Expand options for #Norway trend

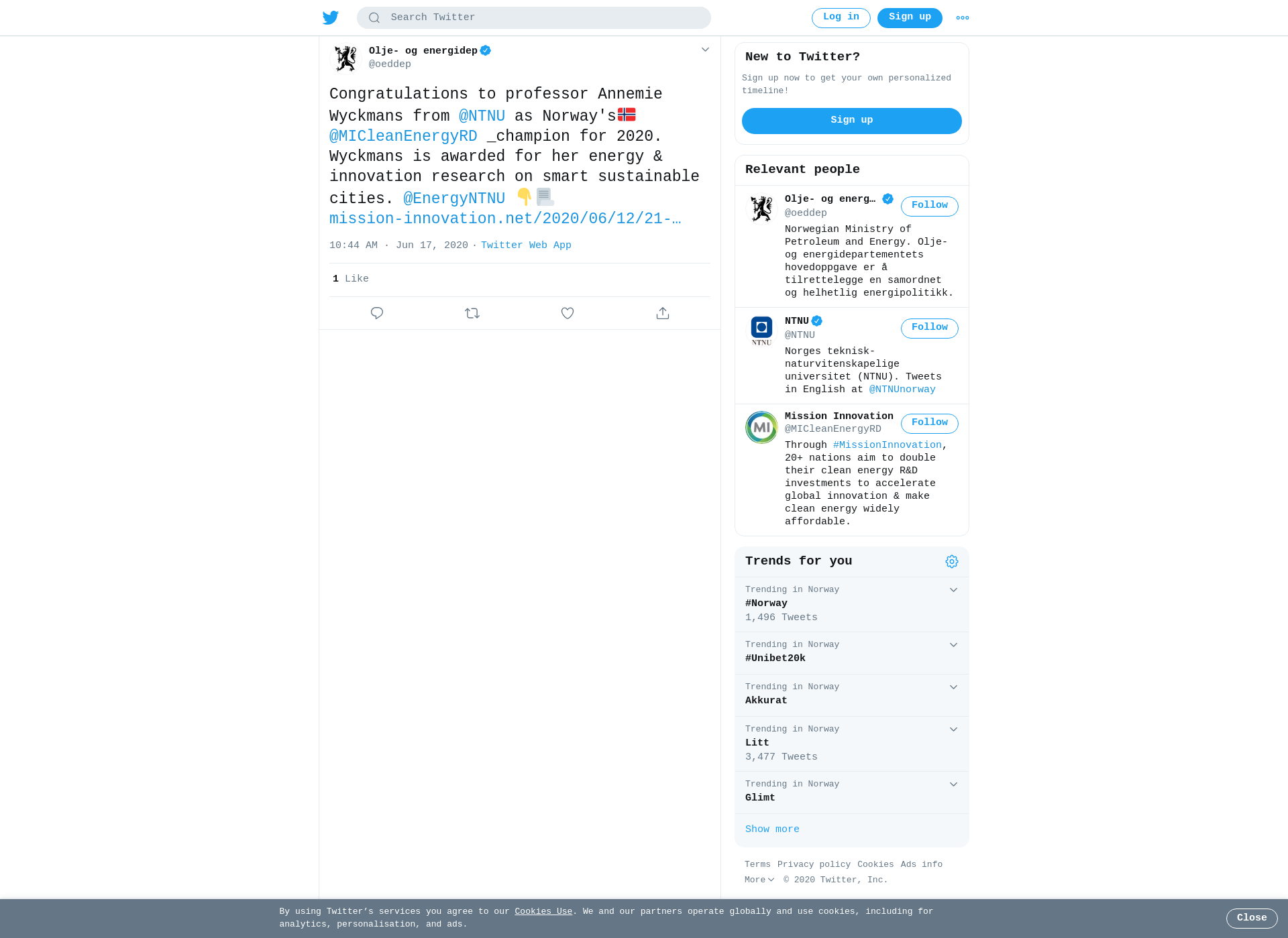(953, 590)
